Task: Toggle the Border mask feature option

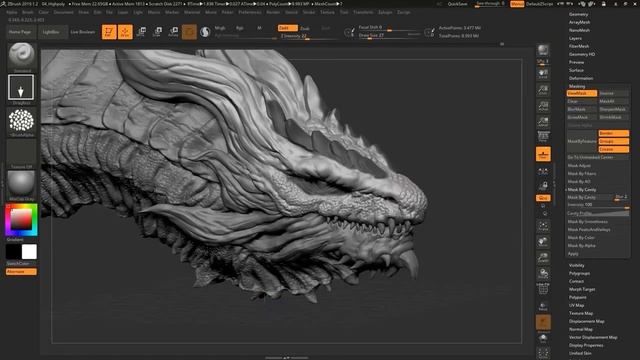Action: pyautogui.click(x=613, y=133)
